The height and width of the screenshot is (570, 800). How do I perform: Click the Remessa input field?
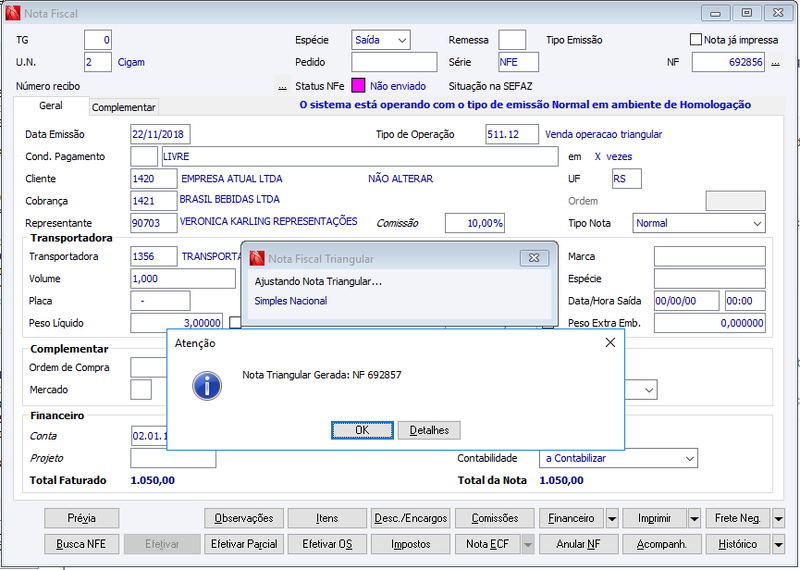tap(512, 40)
